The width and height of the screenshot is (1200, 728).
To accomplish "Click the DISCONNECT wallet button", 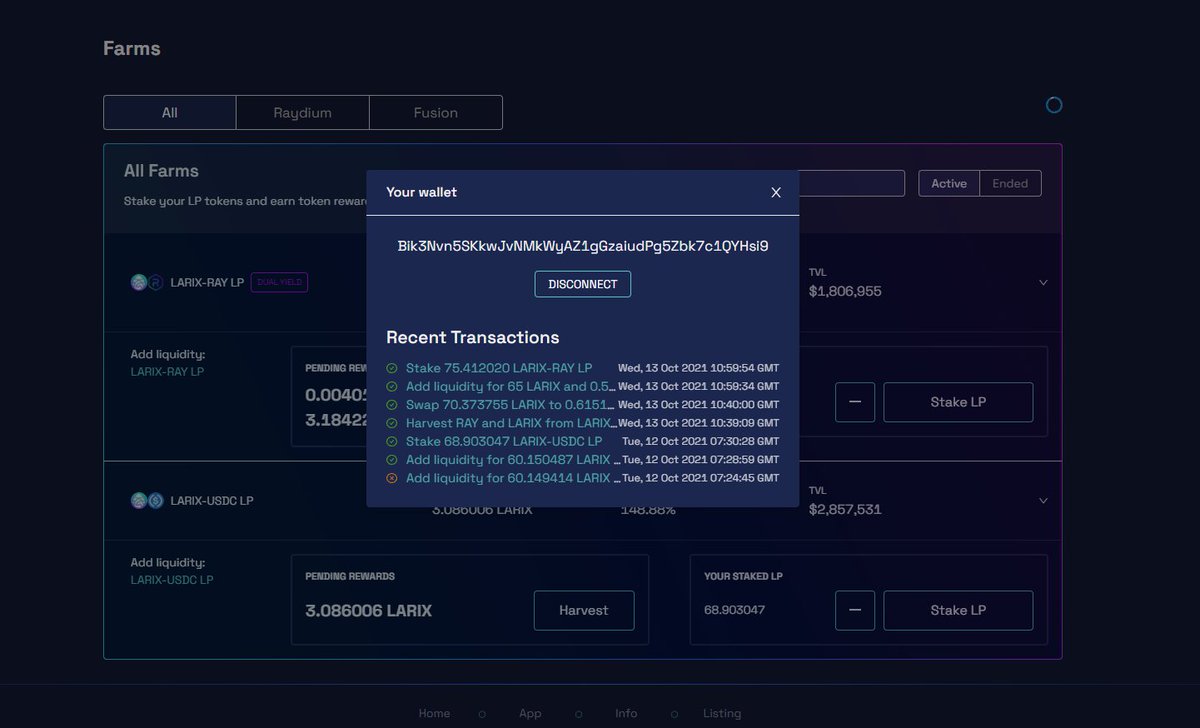I will pyautogui.click(x=583, y=284).
